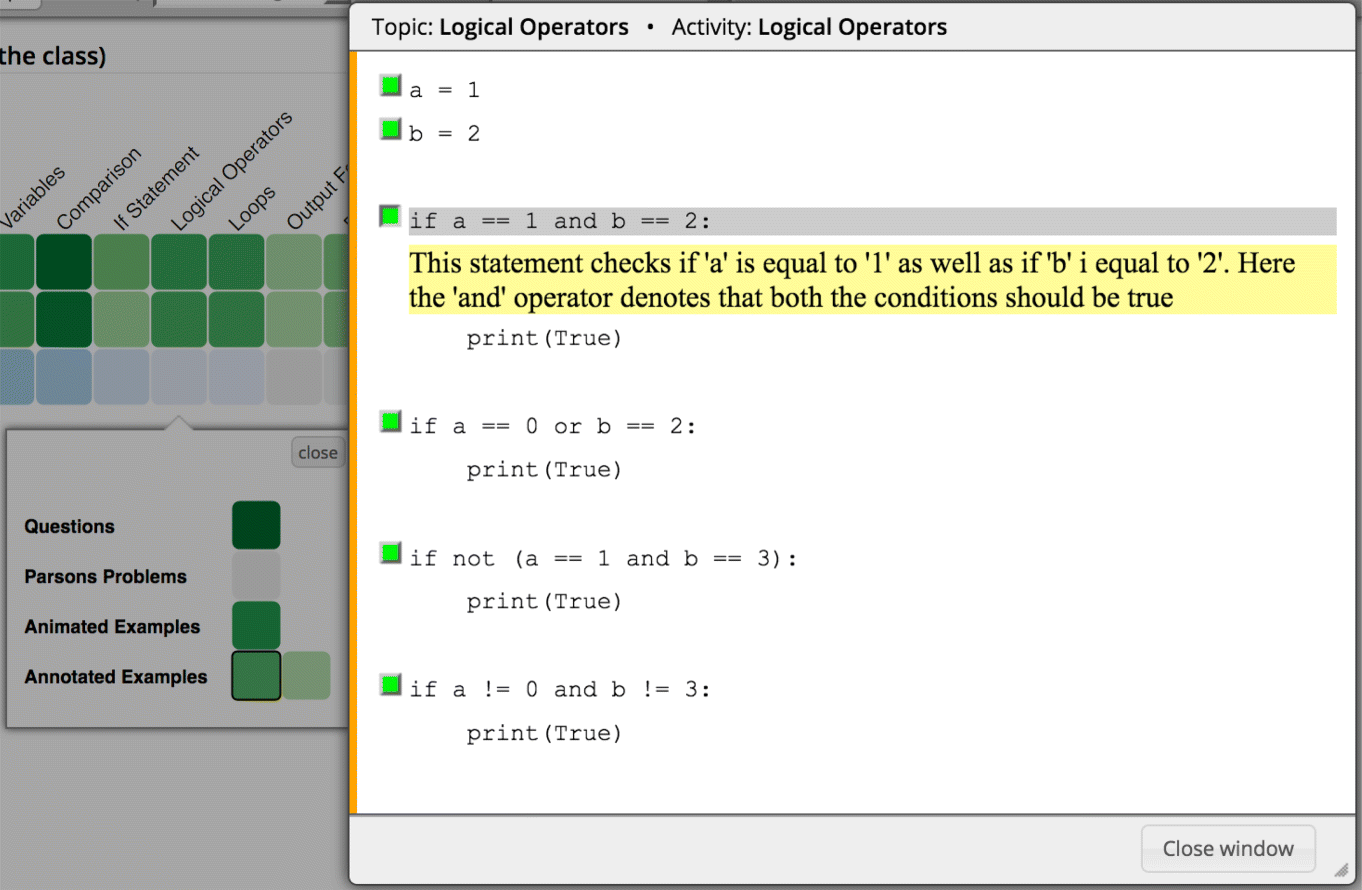This screenshot has height=890, width=1362.
Task: Click the 'Comparison' column header
Action: tap(99, 188)
